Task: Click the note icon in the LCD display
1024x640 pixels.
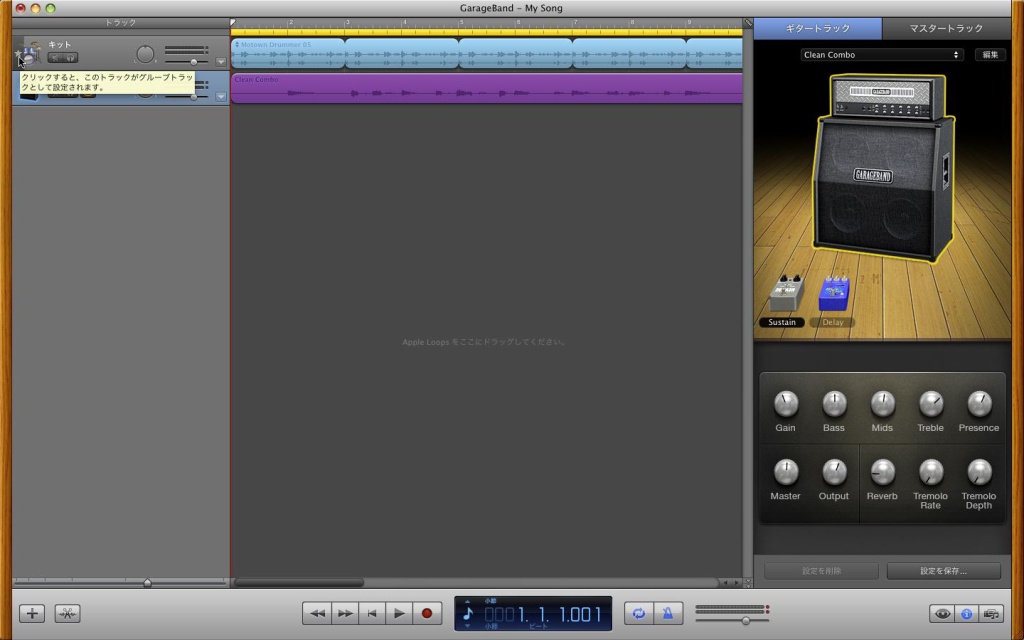Action: tap(468, 613)
